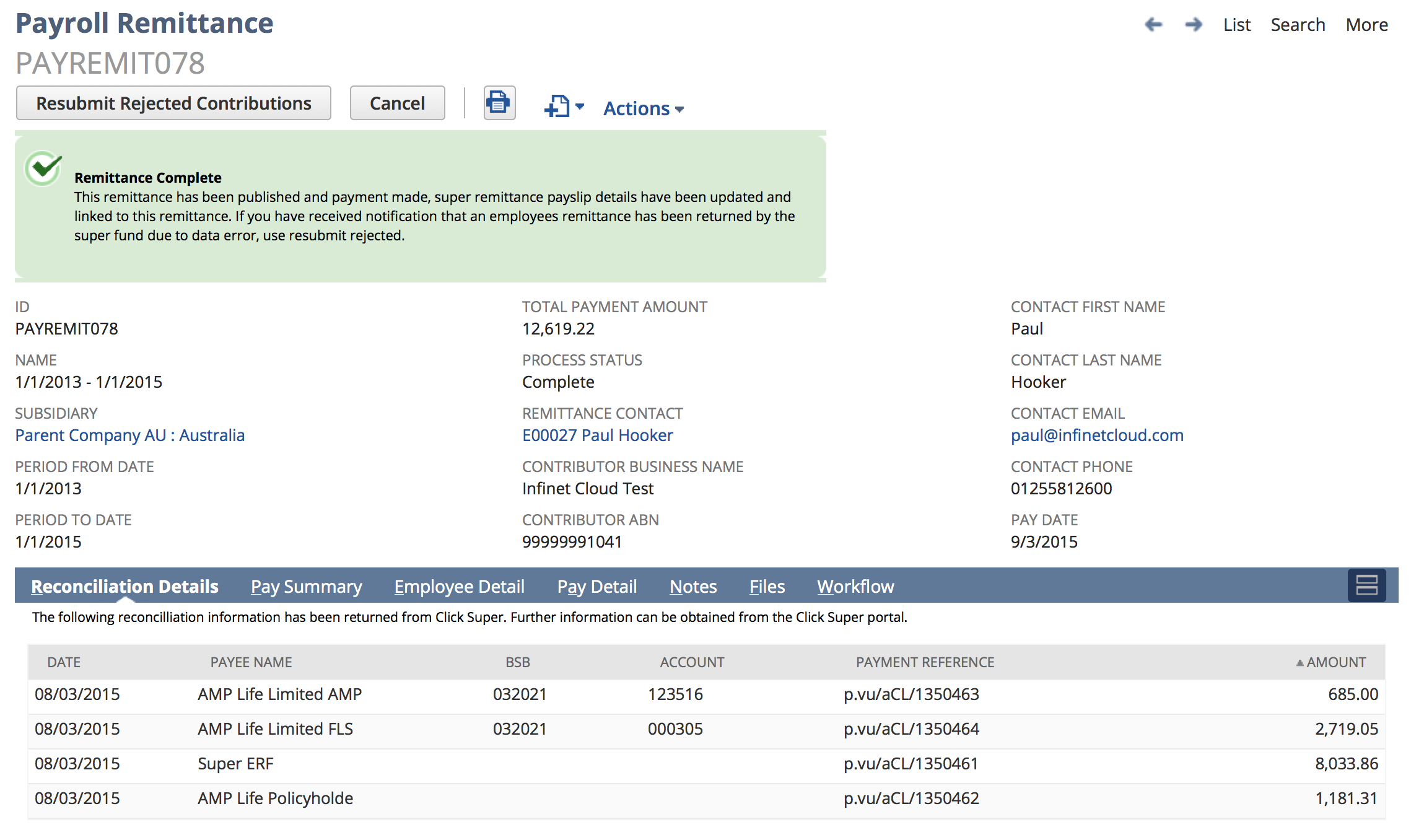Image resolution: width=1411 pixels, height=840 pixels.
Task: Click the contributor ABN 99999991041
Action: [x=572, y=541]
